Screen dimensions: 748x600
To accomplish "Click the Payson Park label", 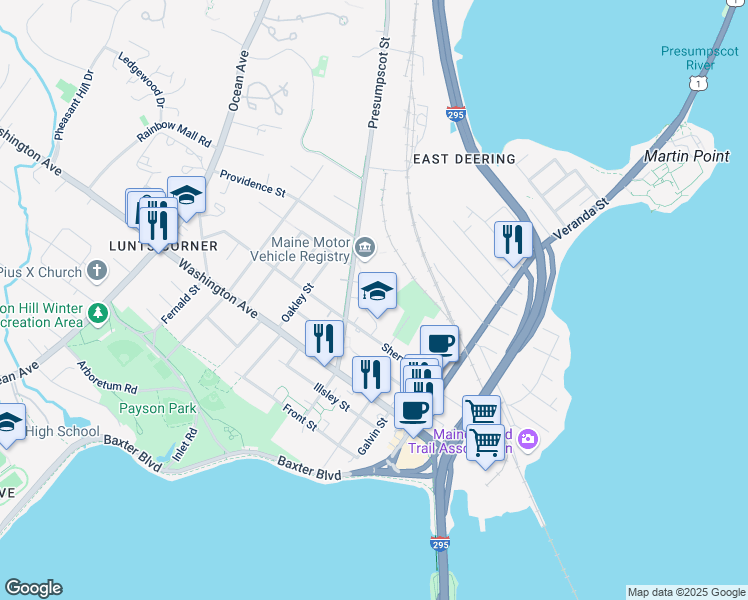I will (157, 409).
